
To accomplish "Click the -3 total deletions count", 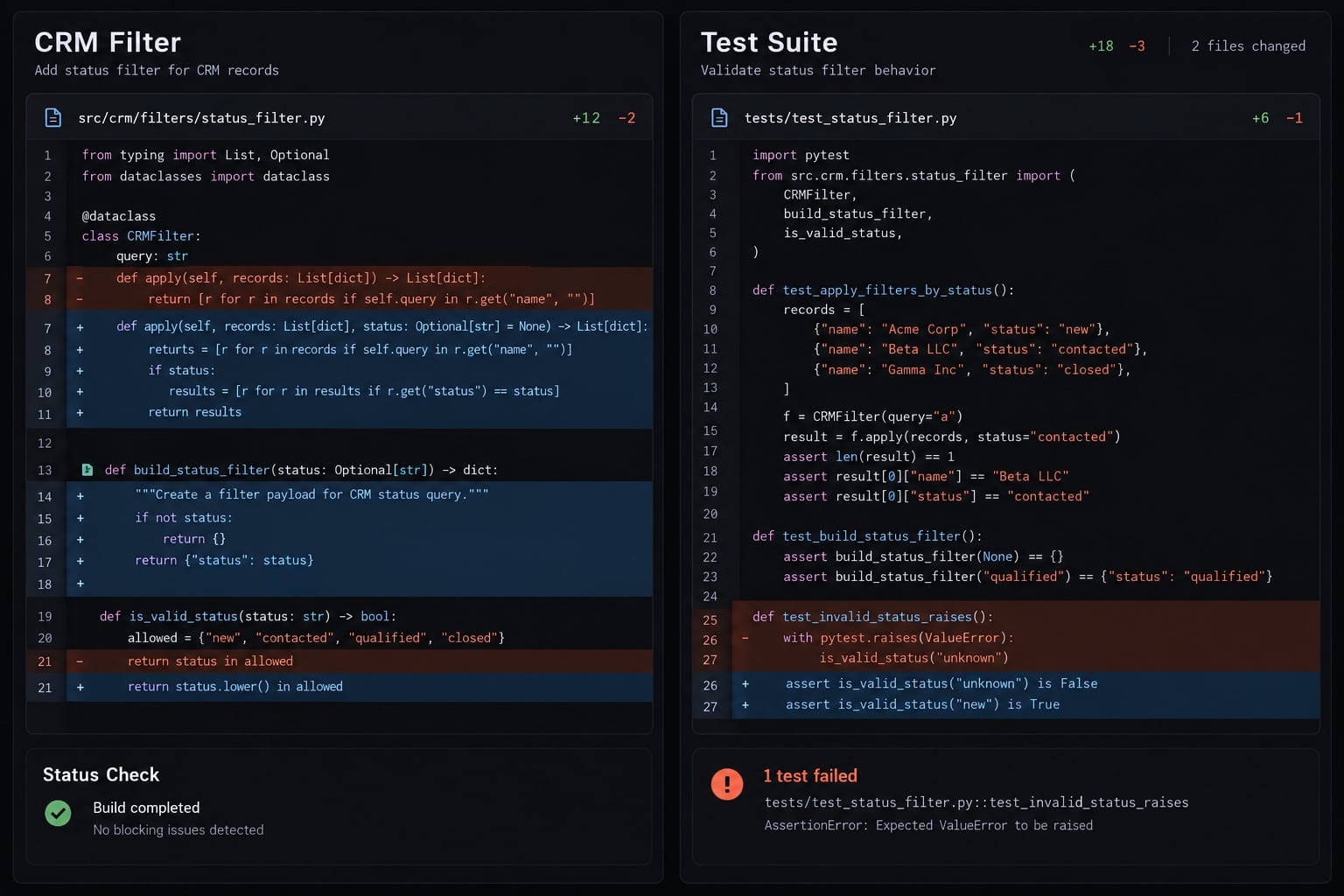I will (x=1137, y=45).
